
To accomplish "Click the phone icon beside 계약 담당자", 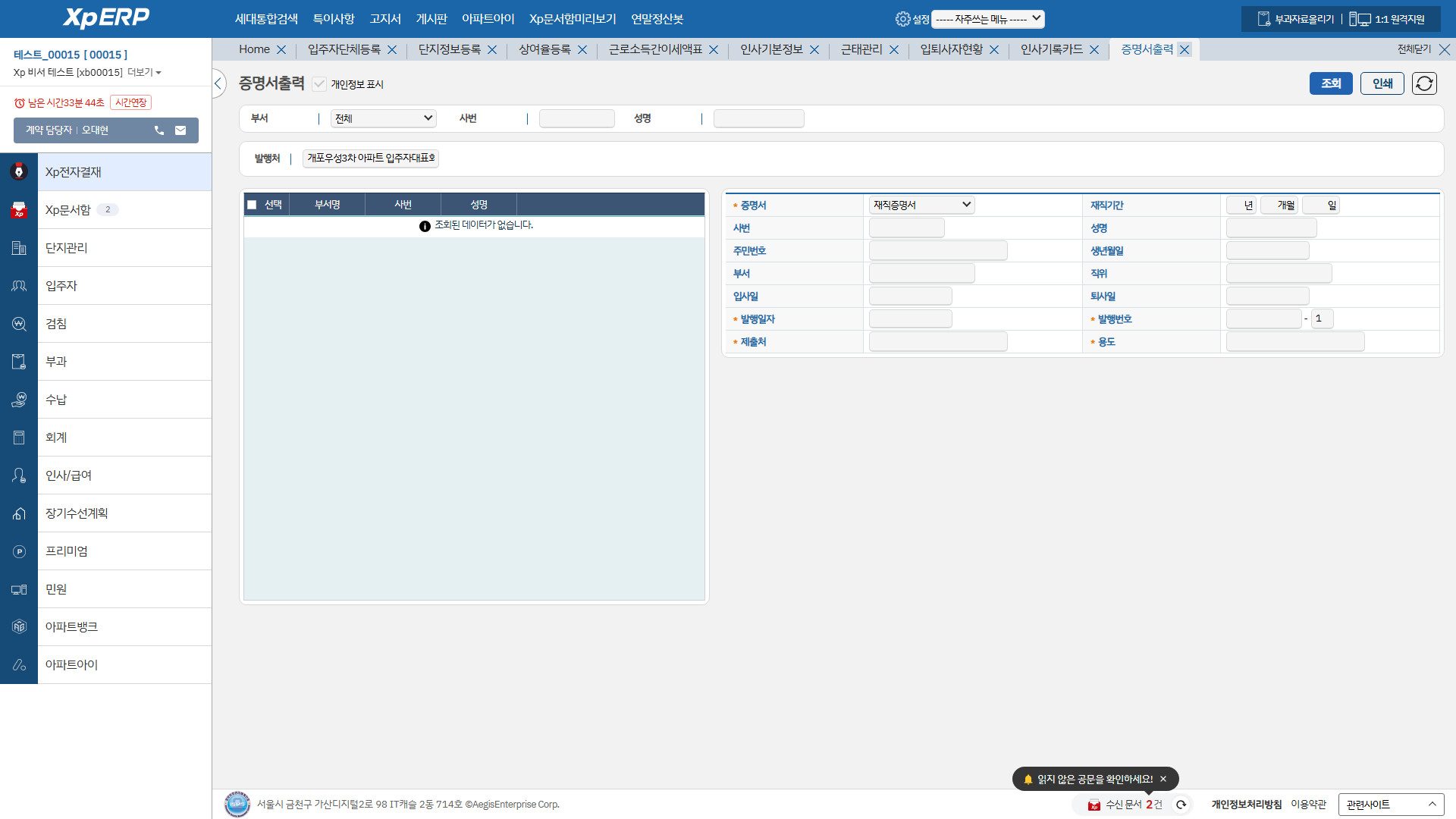I will 159,130.
